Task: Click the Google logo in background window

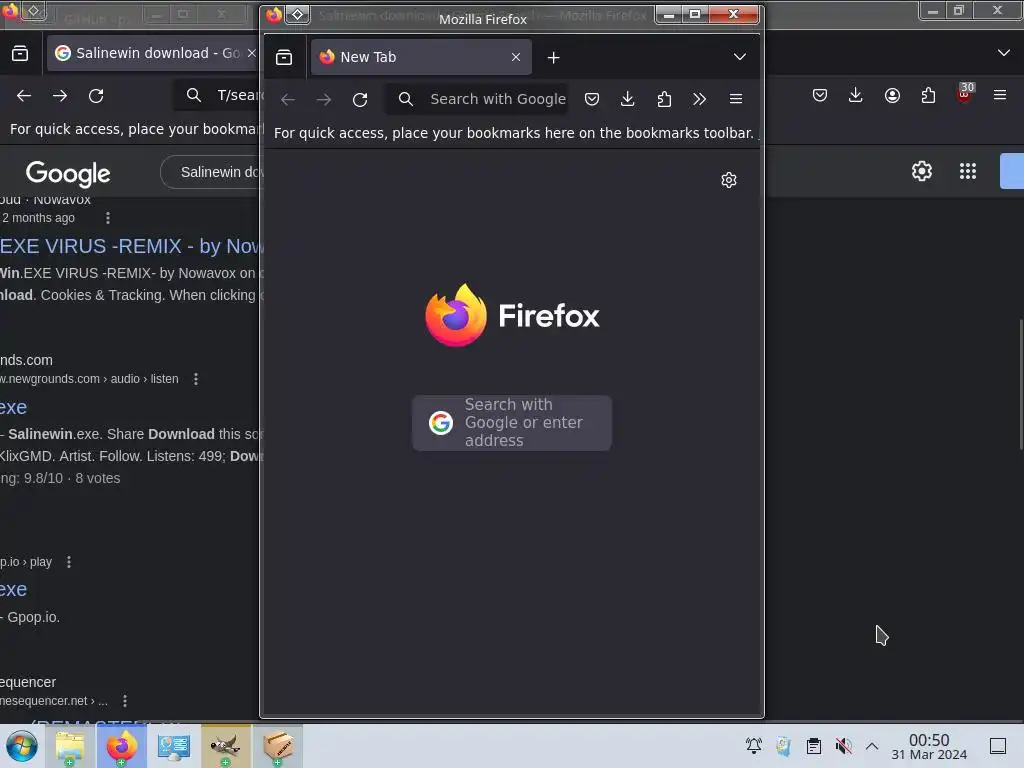Action: tap(68, 174)
